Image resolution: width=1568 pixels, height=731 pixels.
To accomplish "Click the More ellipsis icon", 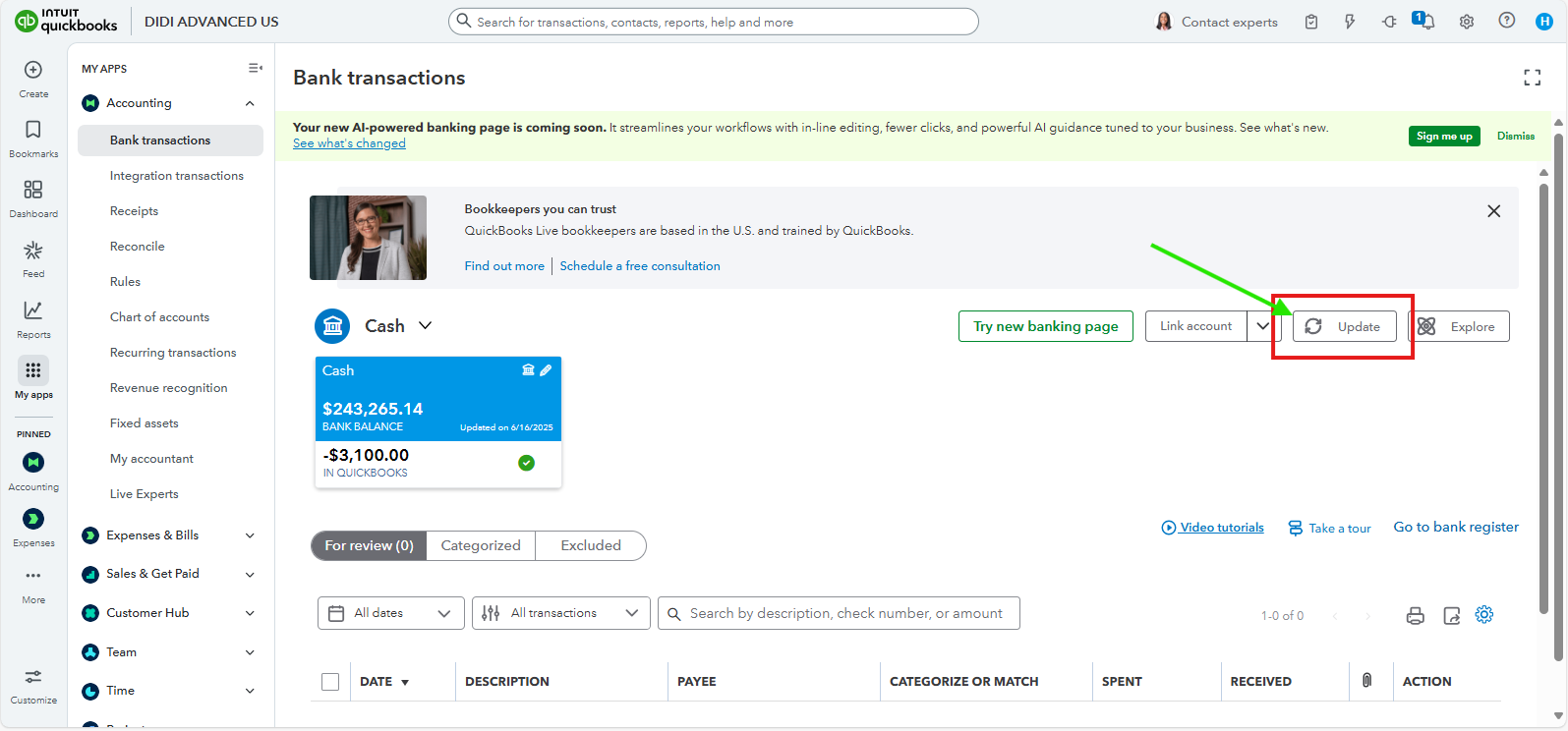I will click(x=33, y=576).
